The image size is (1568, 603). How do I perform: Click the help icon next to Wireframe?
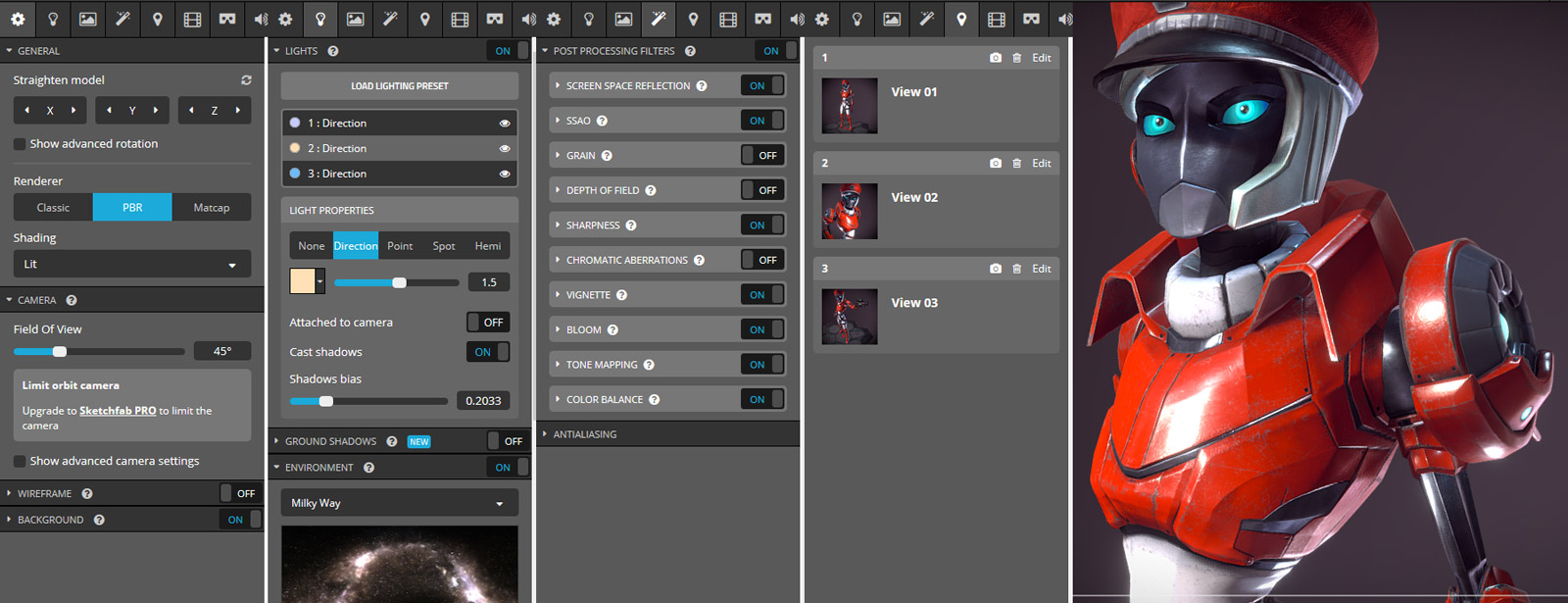pos(87,494)
